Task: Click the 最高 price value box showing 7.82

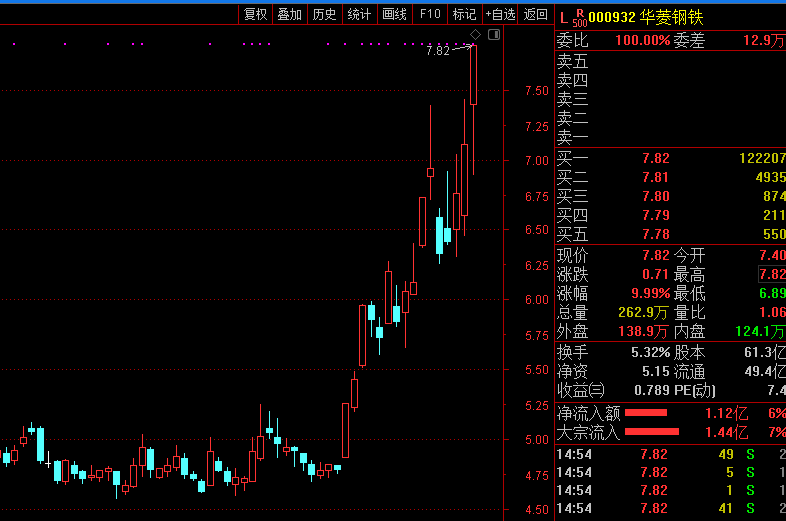Action: tap(772, 274)
